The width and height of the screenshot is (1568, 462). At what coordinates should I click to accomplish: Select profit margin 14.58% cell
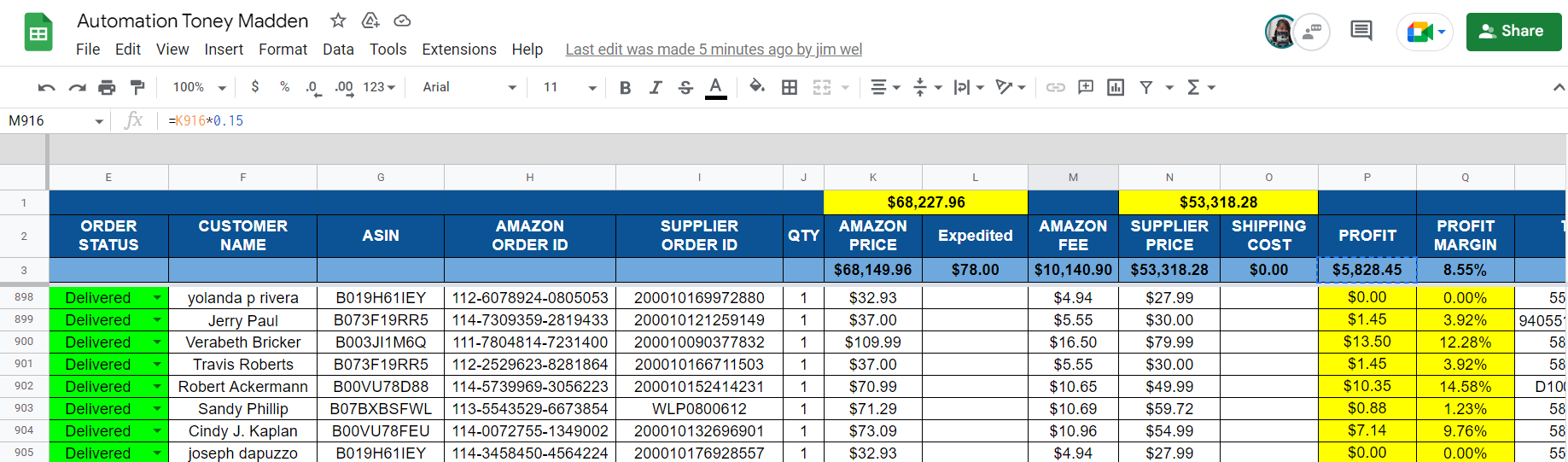tap(1465, 387)
